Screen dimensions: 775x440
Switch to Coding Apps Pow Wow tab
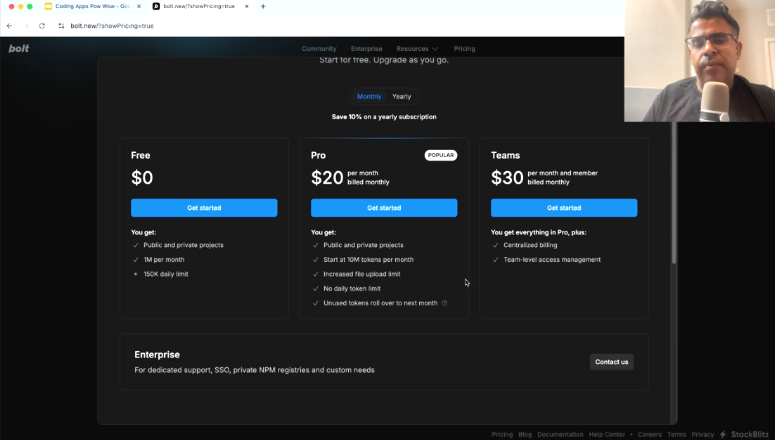91,6
